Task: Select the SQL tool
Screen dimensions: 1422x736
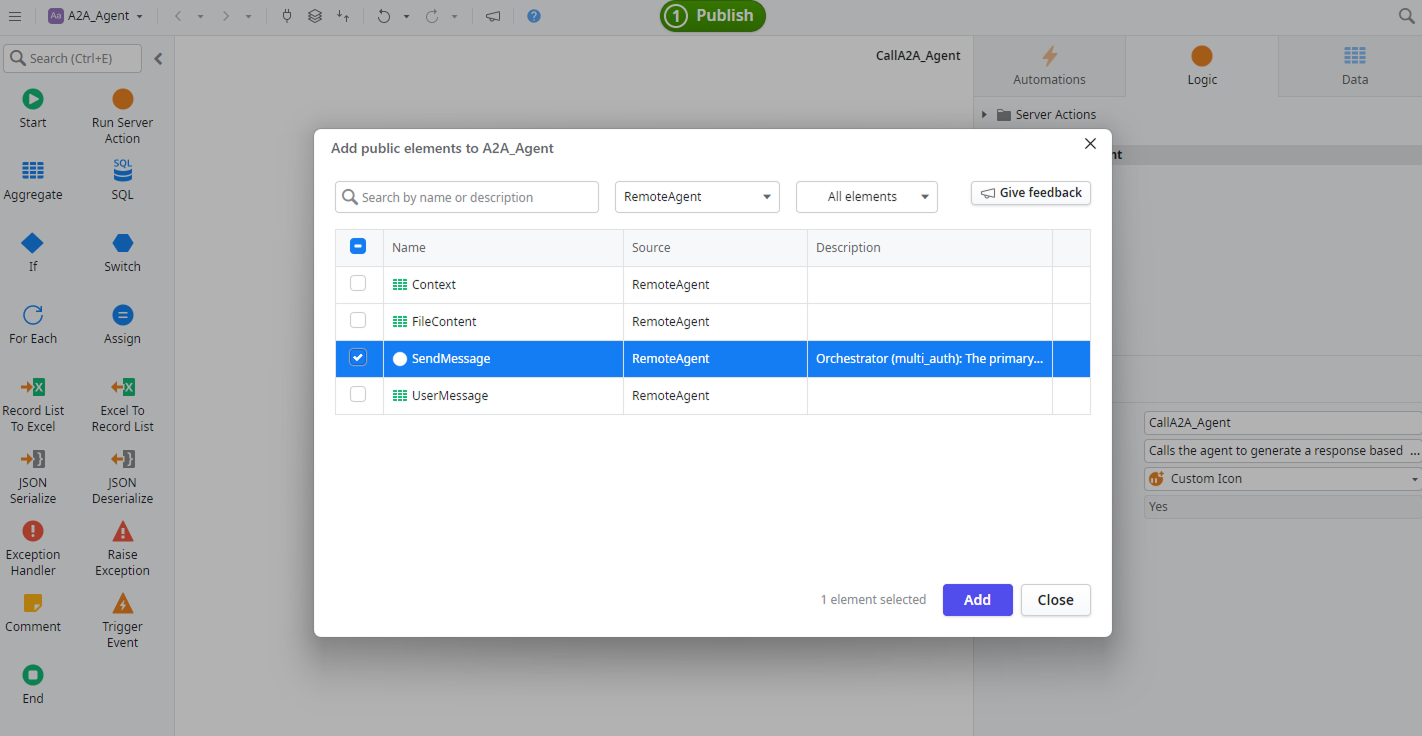Action: (122, 180)
